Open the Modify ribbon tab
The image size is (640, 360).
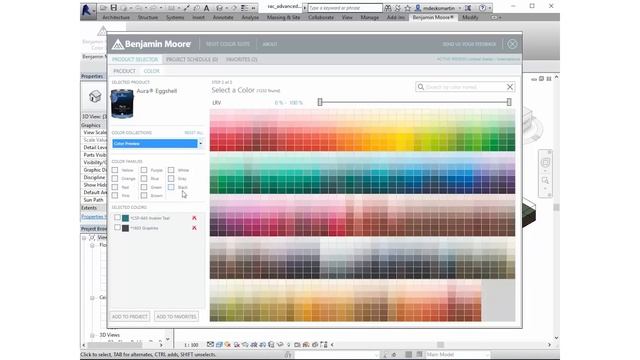pos(470,18)
